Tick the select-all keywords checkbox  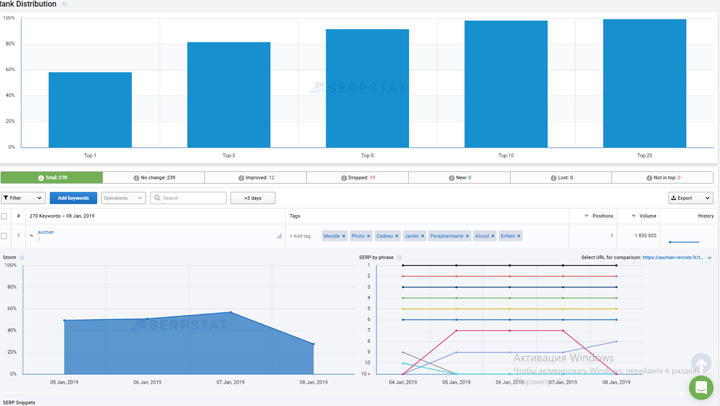[x=4, y=216]
